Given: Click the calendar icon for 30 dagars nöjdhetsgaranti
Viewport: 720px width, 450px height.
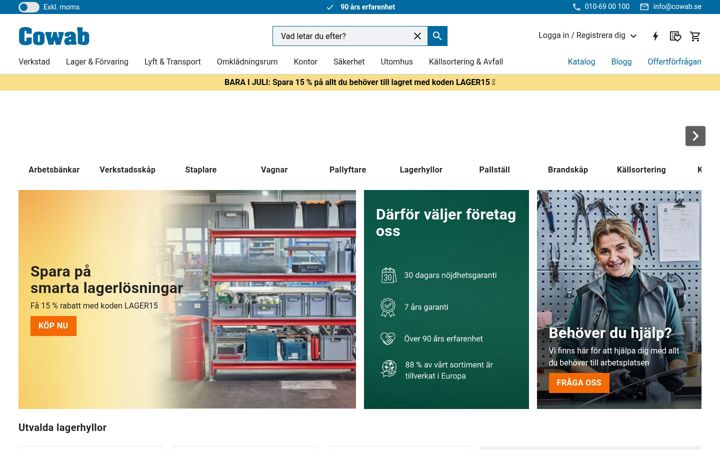Looking at the screenshot, I should click(388, 275).
